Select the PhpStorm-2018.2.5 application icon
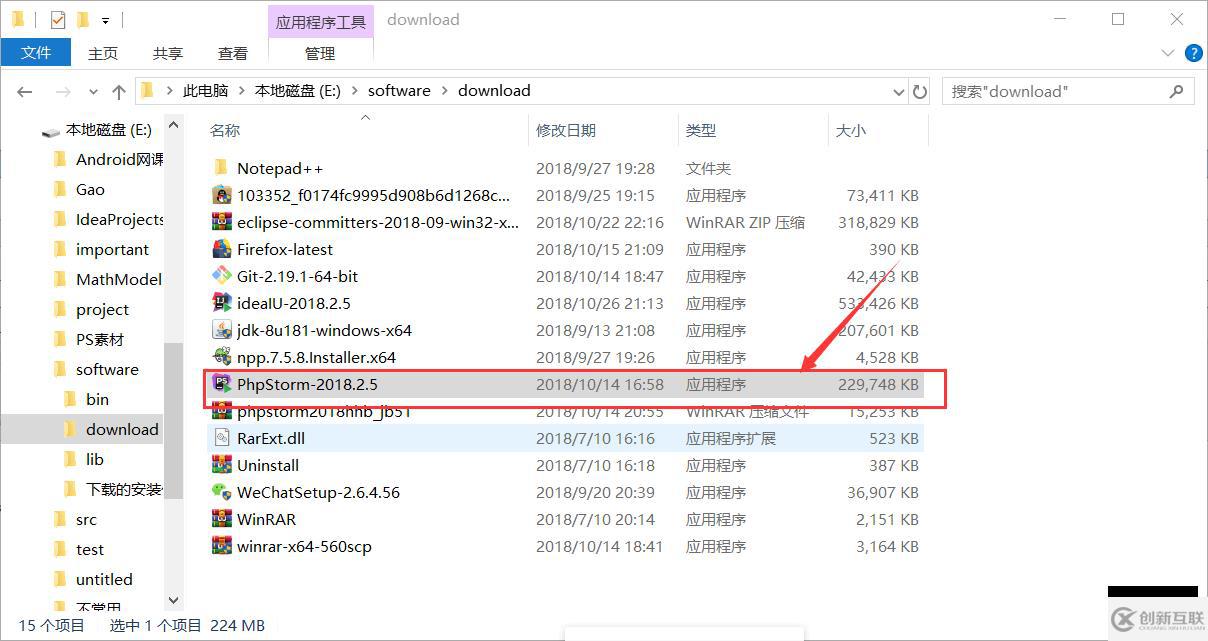Image resolution: width=1208 pixels, height=641 pixels. click(222, 384)
